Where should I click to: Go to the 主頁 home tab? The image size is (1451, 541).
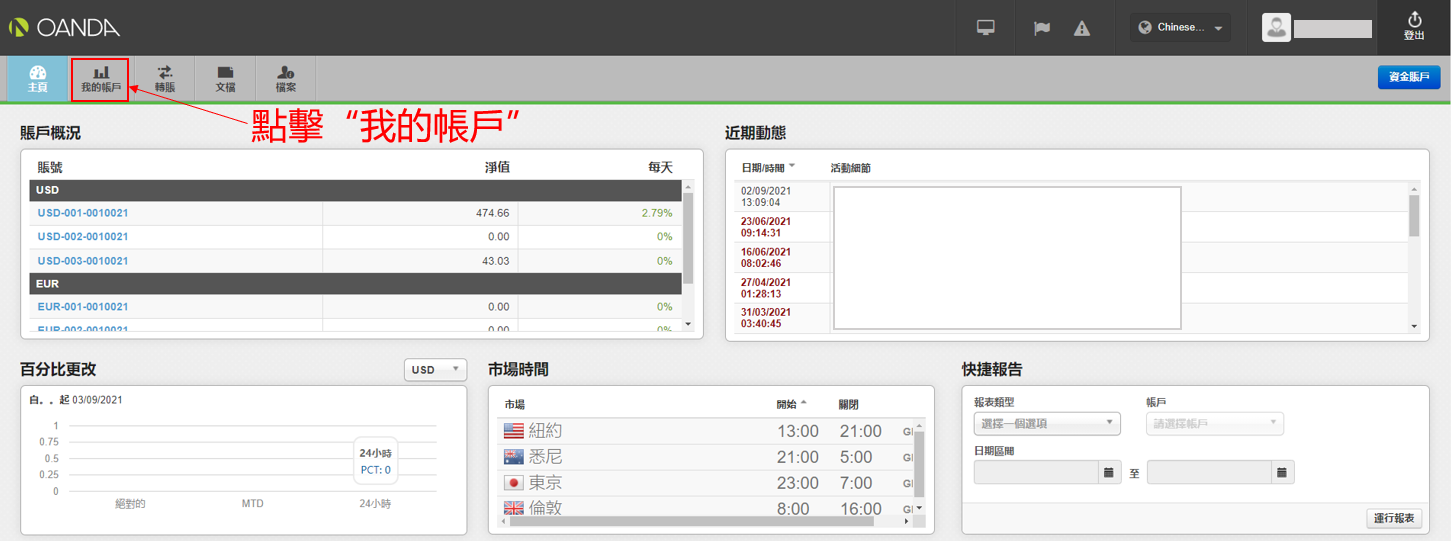click(x=37, y=79)
